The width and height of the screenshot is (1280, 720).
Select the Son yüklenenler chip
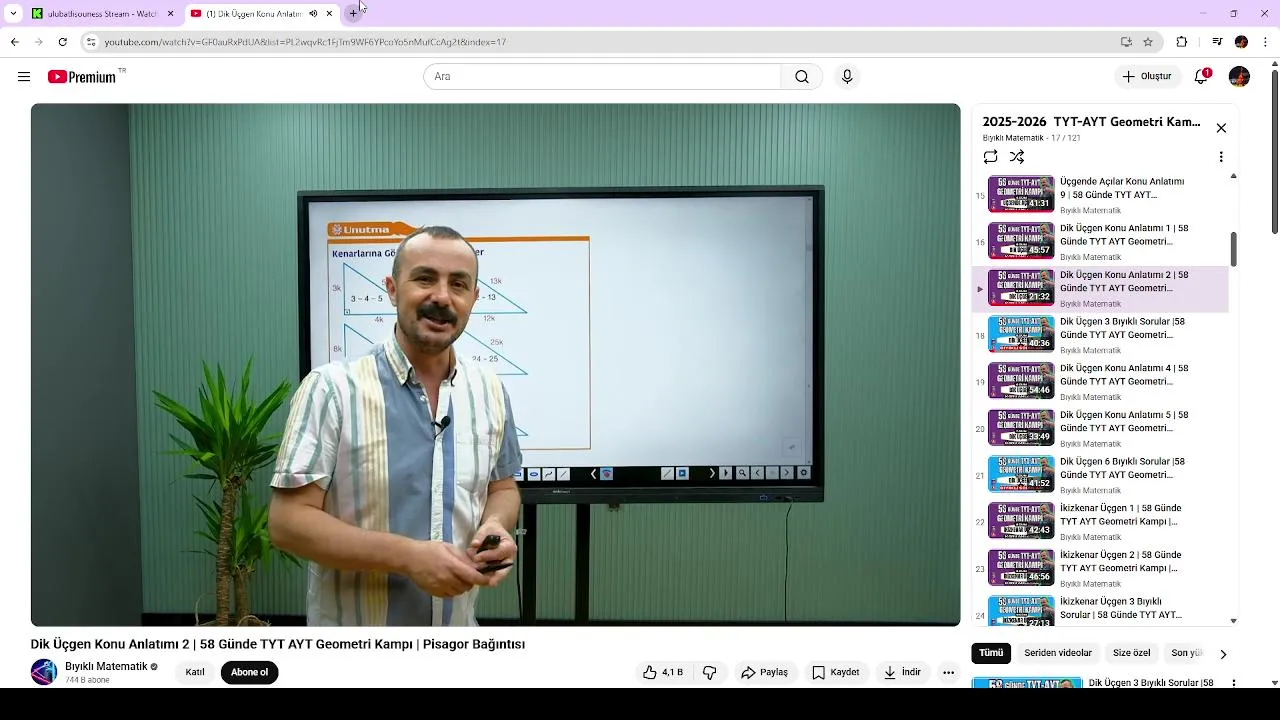coord(1186,653)
